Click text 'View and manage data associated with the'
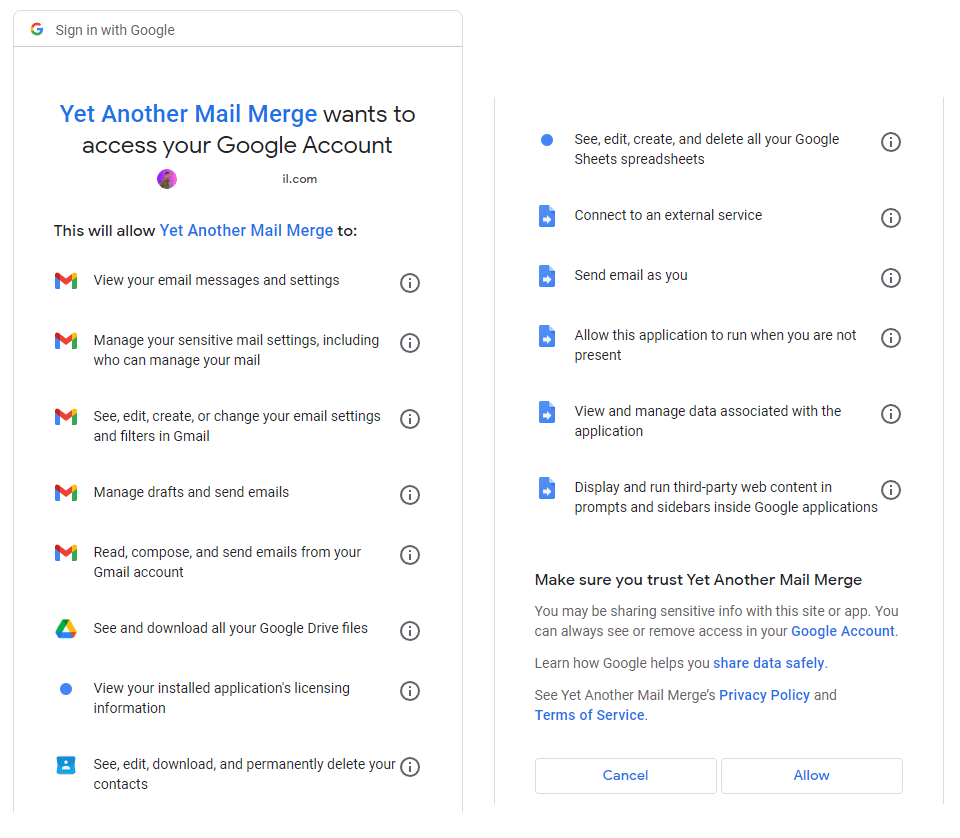 [708, 411]
